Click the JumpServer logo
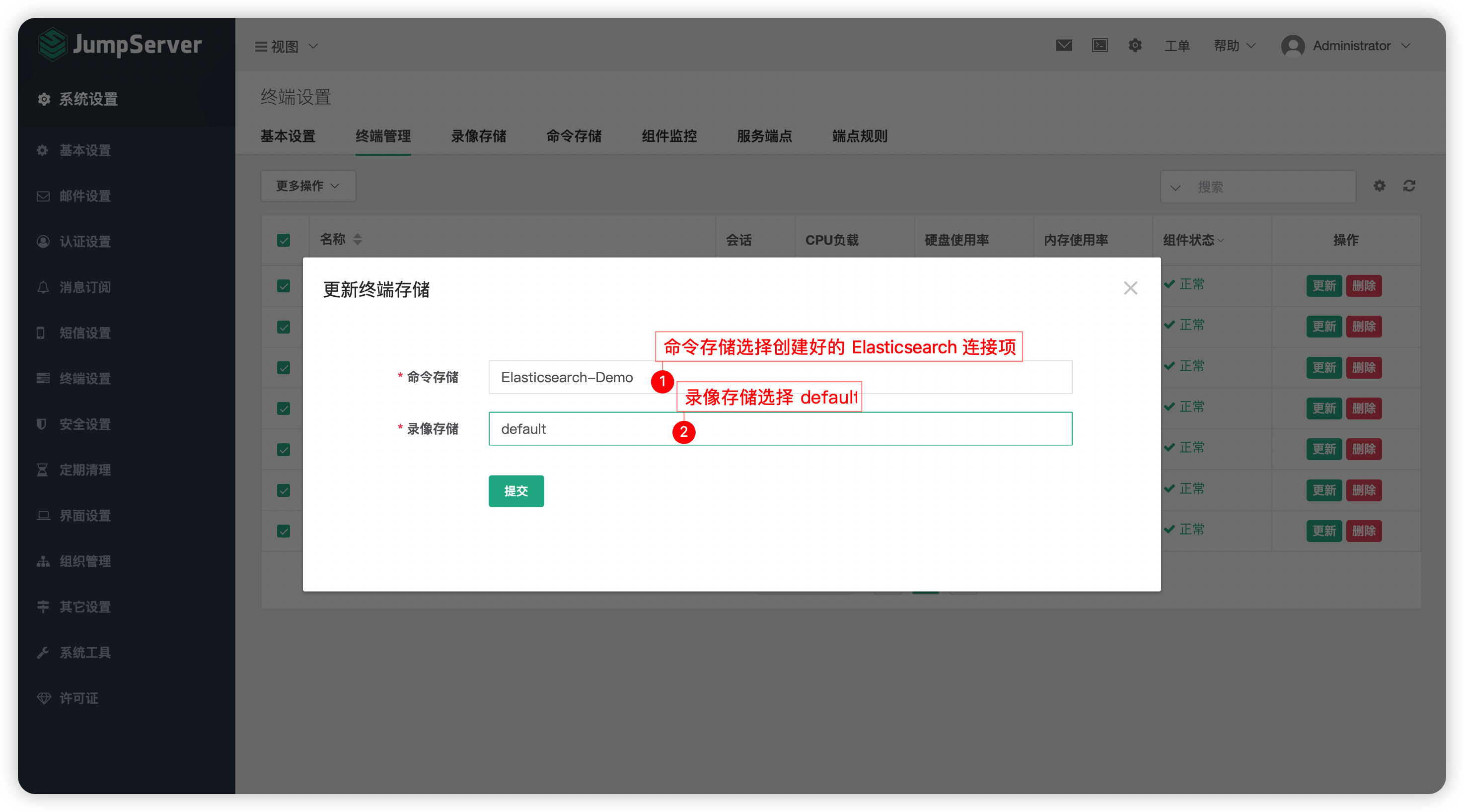Screen dimensions: 1464x812 click(120, 44)
